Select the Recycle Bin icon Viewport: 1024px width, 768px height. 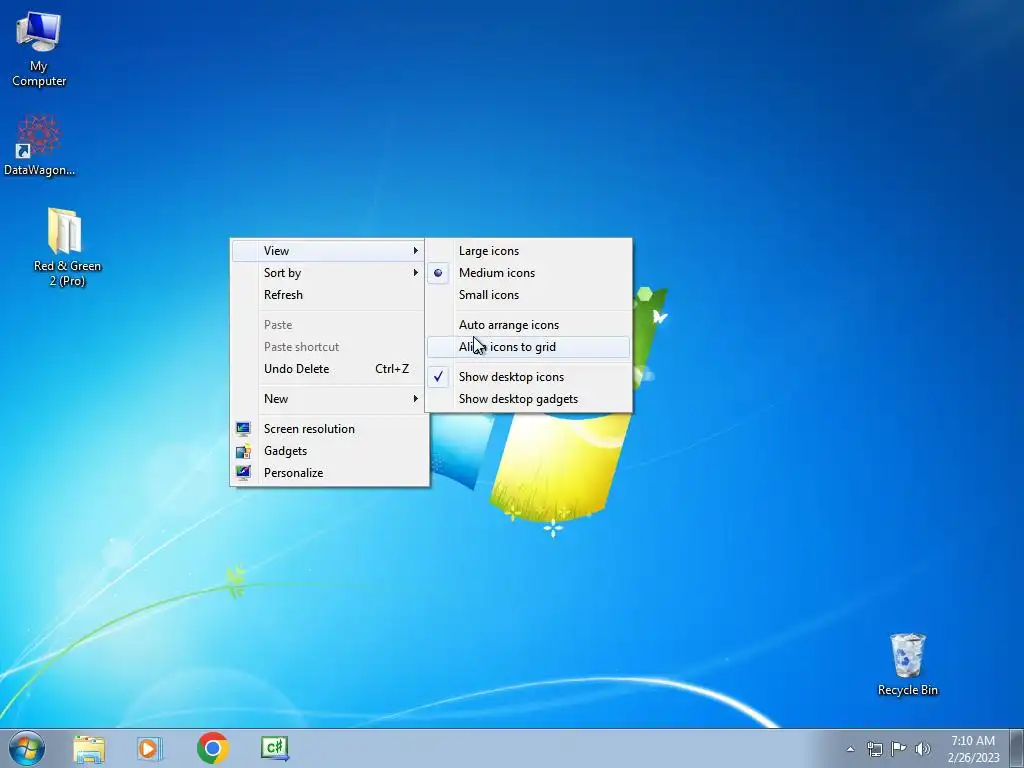[x=907, y=664]
